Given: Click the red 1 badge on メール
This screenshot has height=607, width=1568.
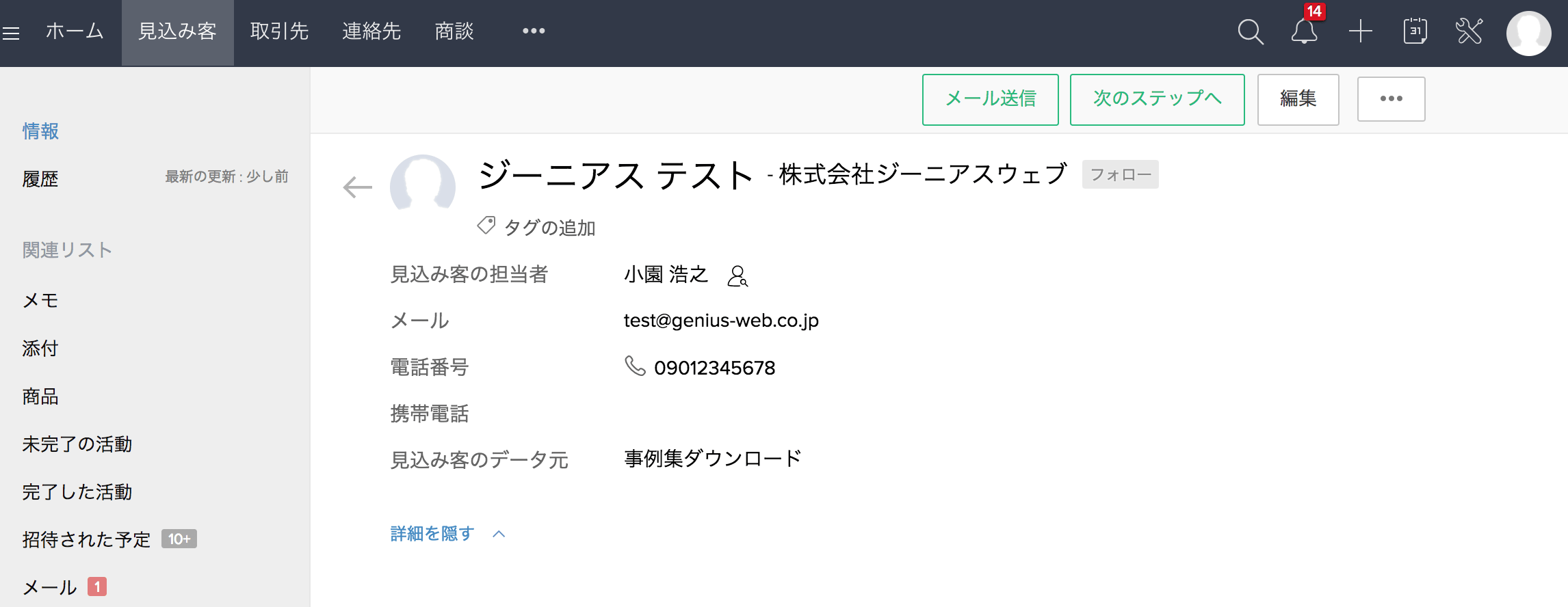Looking at the screenshot, I should [97, 586].
